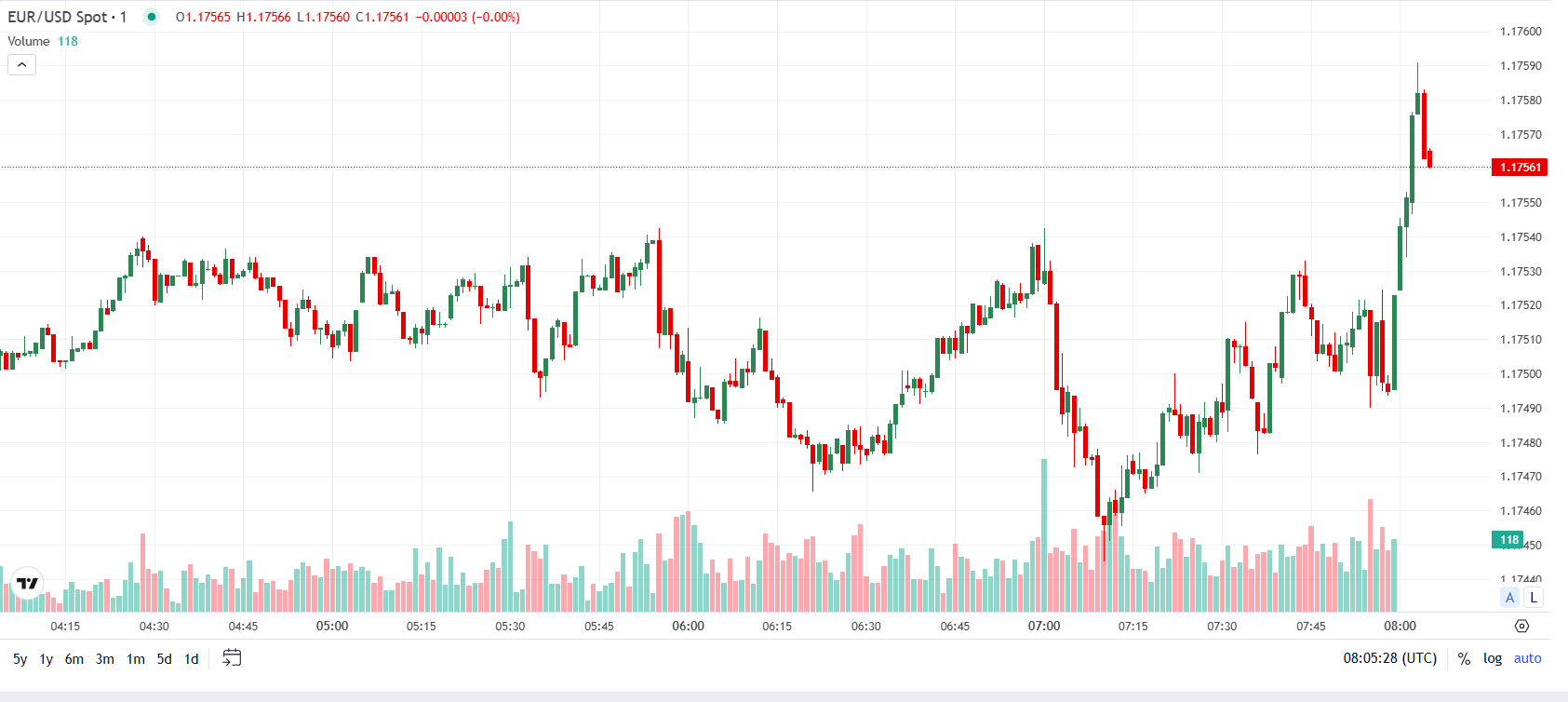Viewport: 1568px width, 702px height.
Task: Toggle the percent scale mode
Action: [x=1464, y=658]
